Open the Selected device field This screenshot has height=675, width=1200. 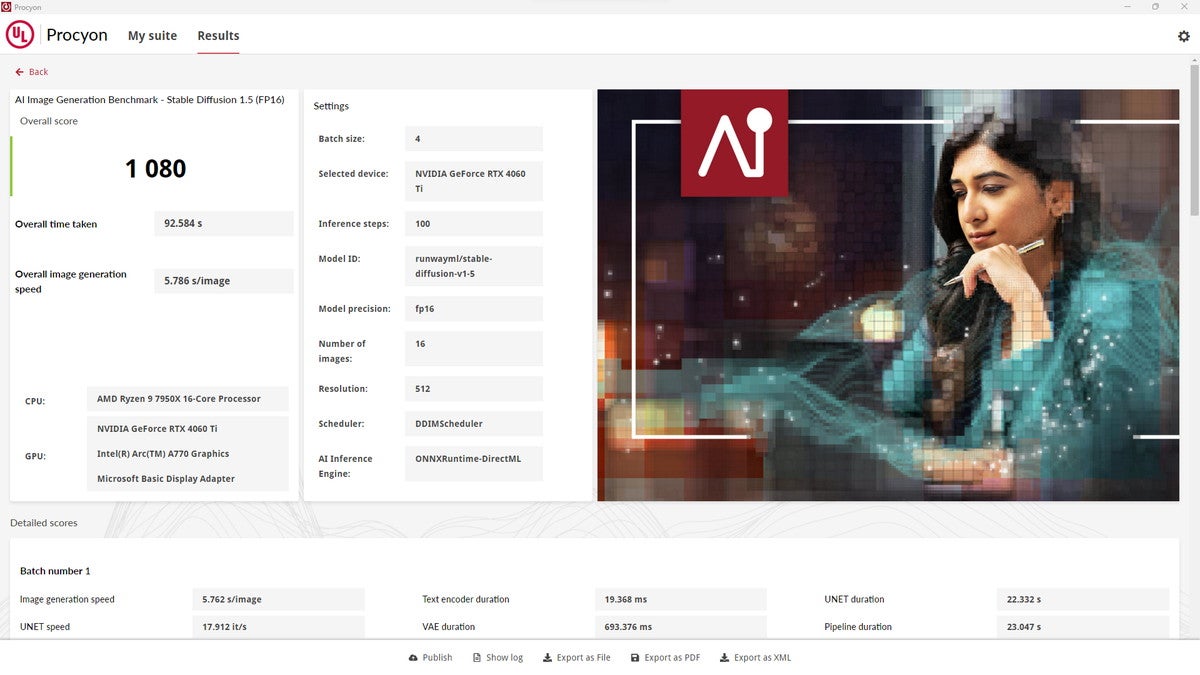pyautogui.click(x=473, y=180)
